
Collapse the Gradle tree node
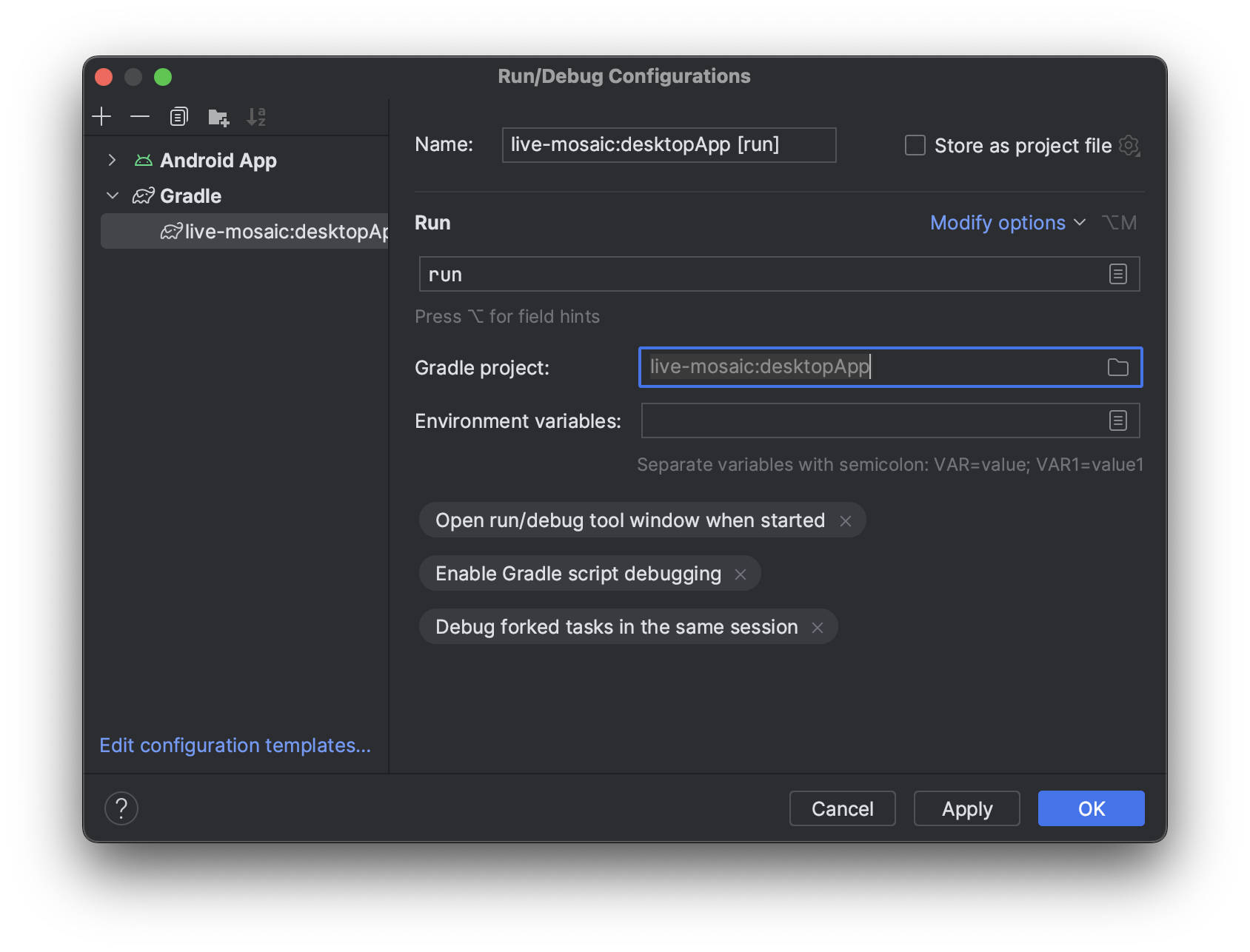click(x=113, y=195)
